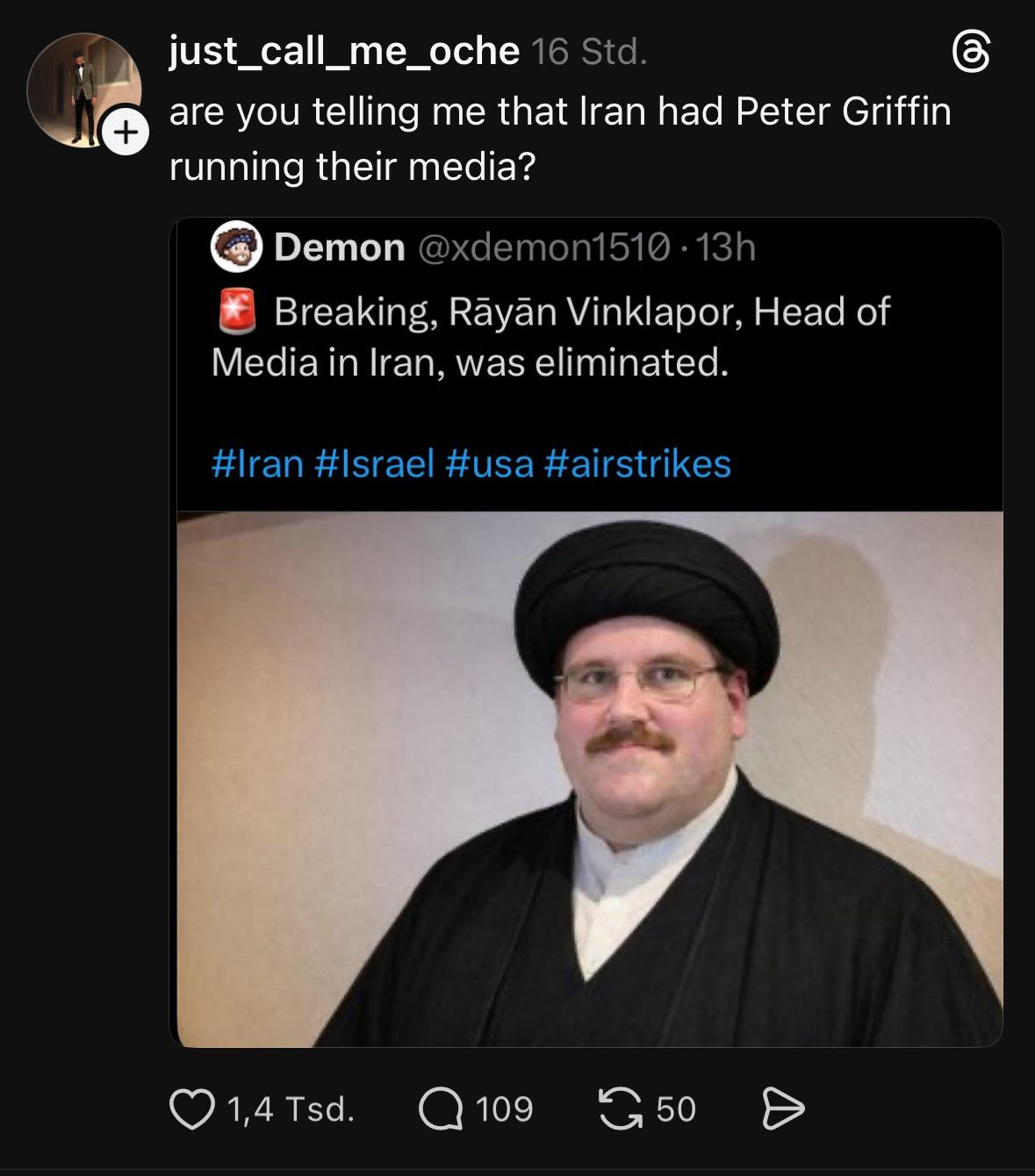Click the @xdemon1510 handle
1035x1176 pixels.
coord(545,247)
